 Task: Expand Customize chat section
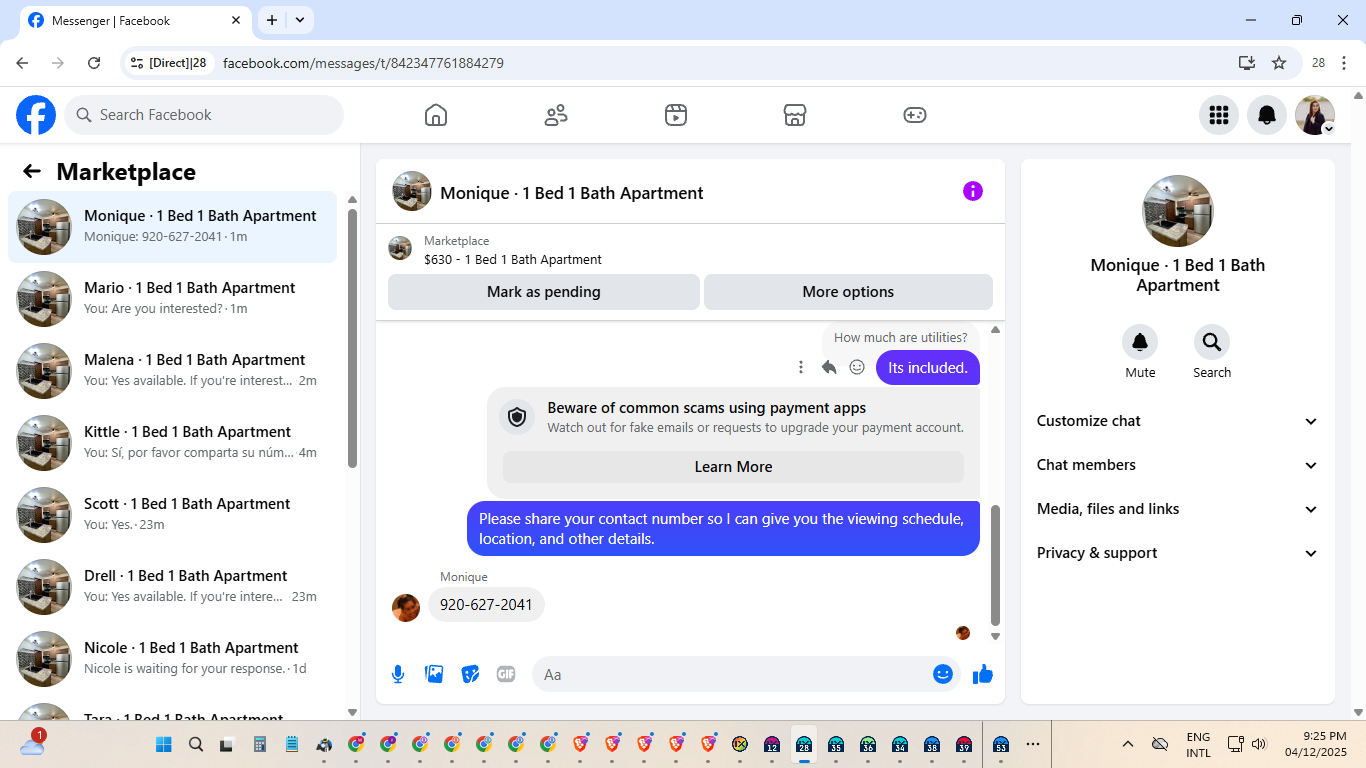(x=1178, y=421)
